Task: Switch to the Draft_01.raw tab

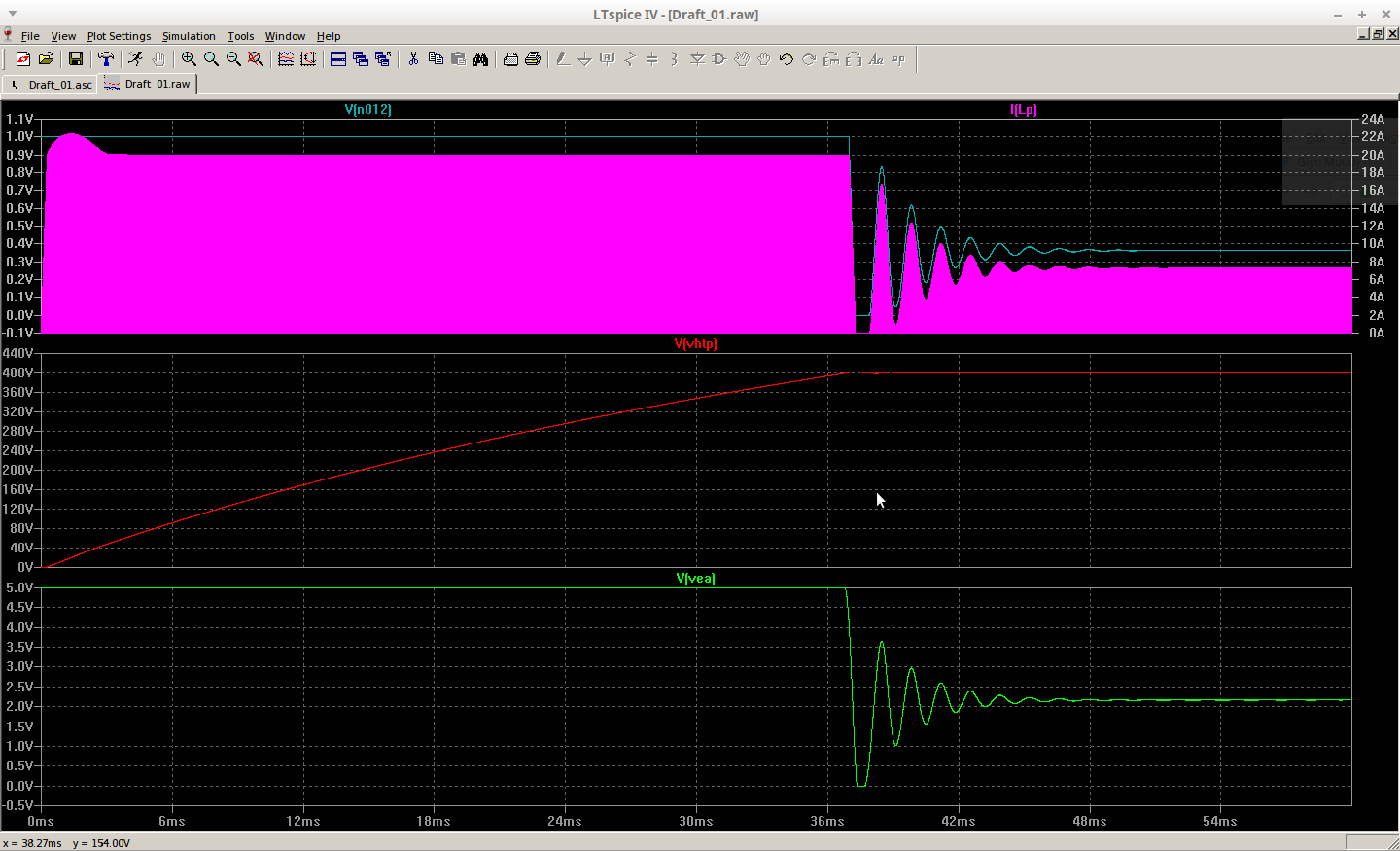Action: [x=148, y=84]
